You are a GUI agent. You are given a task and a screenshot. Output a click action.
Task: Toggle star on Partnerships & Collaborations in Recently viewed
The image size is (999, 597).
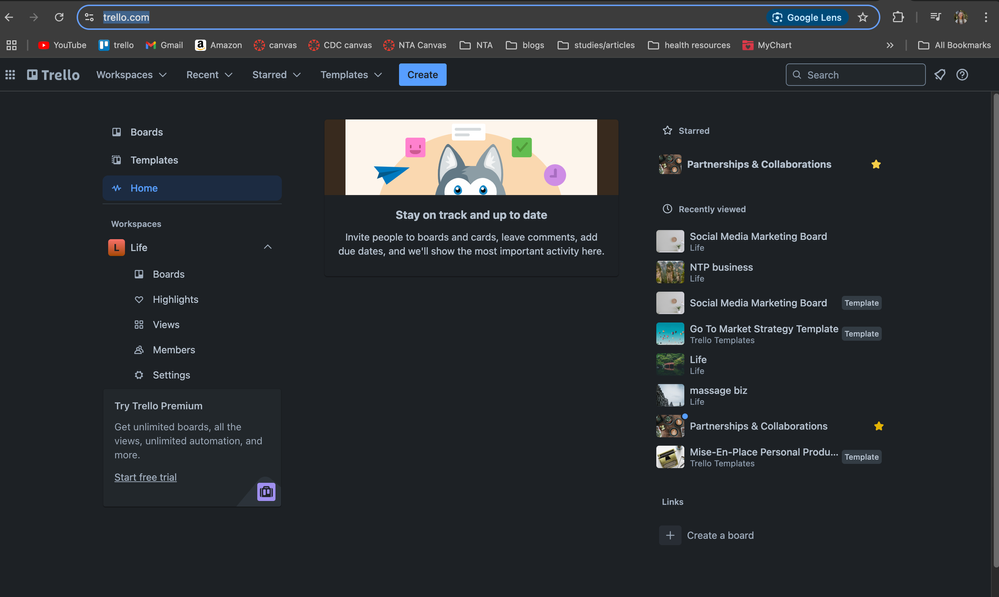tap(879, 426)
